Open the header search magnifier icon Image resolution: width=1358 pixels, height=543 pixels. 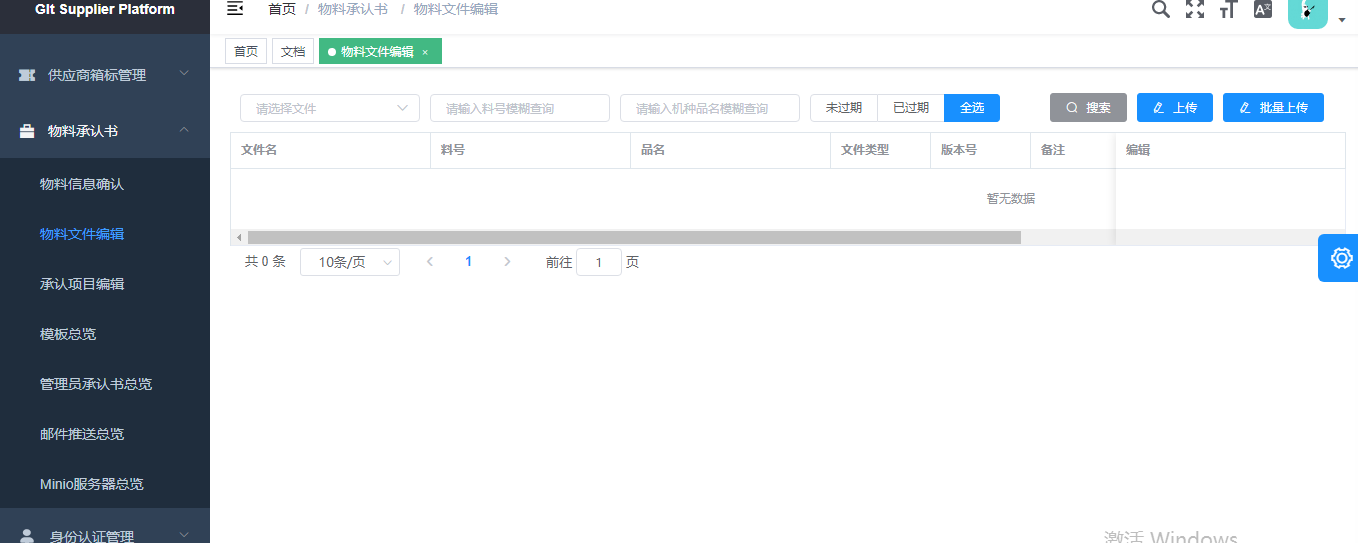(x=1160, y=9)
